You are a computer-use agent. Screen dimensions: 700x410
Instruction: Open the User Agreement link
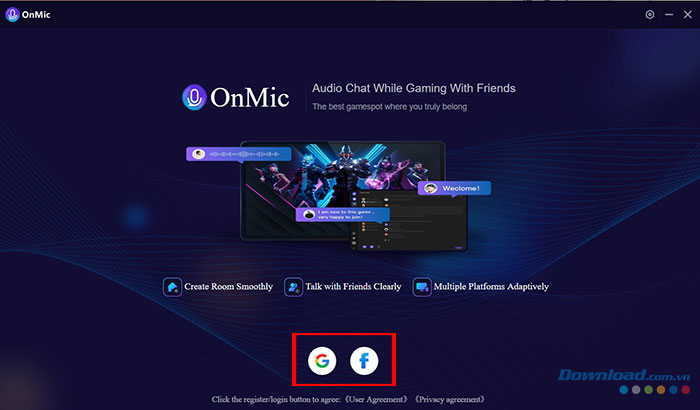[x=378, y=399]
